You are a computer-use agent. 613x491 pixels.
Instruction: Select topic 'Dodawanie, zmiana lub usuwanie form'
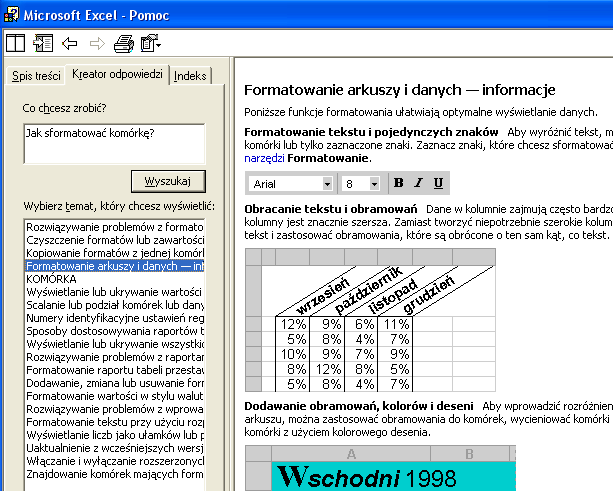[x=115, y=383]
